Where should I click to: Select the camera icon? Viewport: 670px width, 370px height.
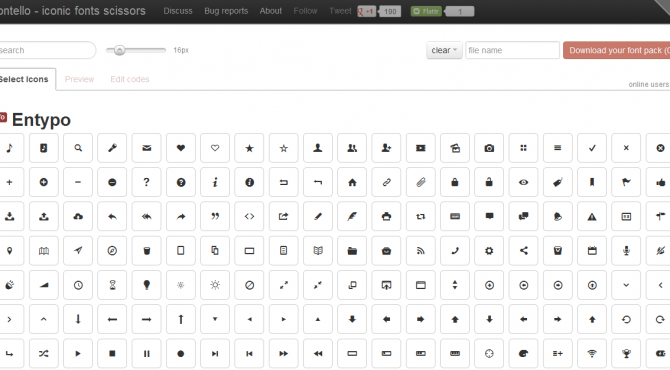489,148
